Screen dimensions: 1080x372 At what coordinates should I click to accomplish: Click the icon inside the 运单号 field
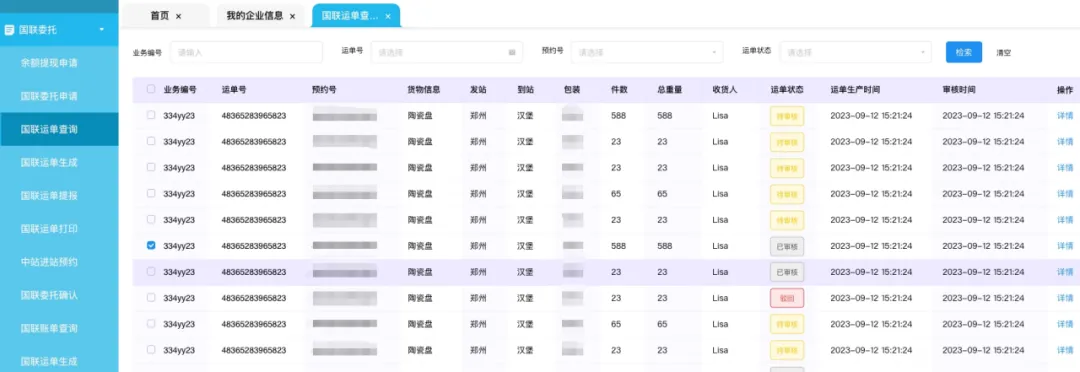(x=512, y=52)
